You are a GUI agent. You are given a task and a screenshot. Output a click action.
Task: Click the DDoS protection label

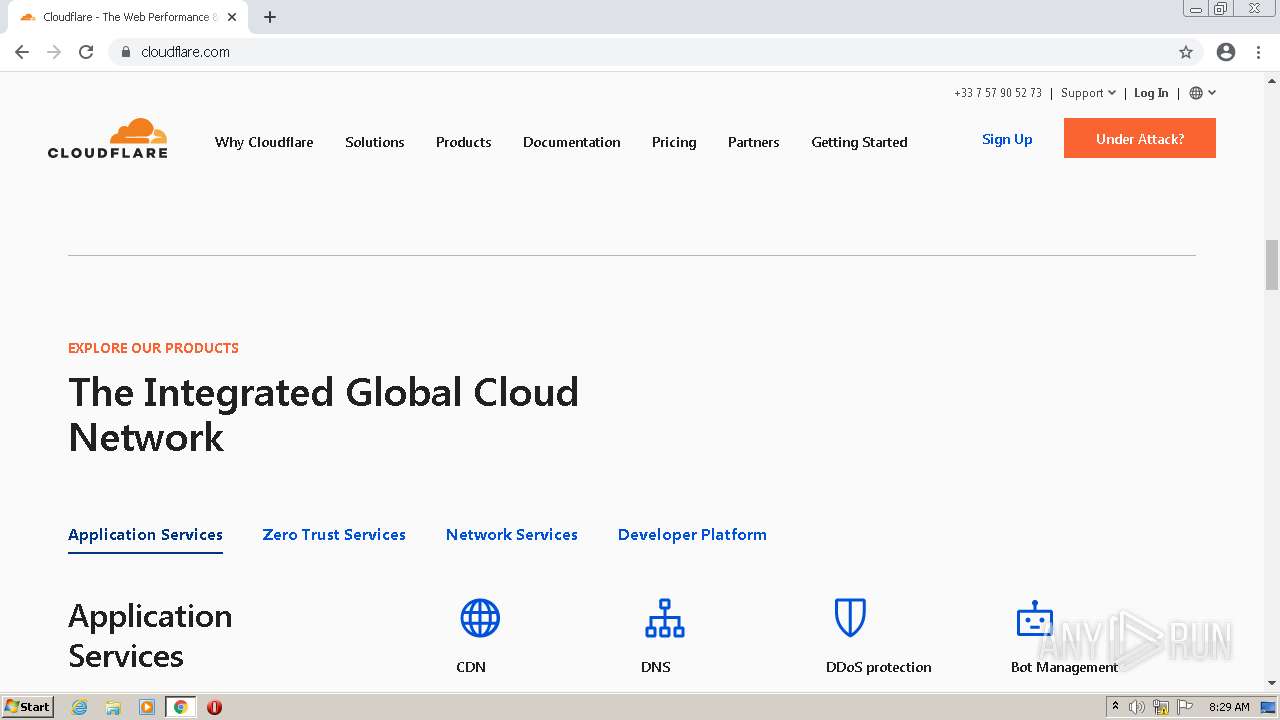pyautogui.click(x=879, y=667)
